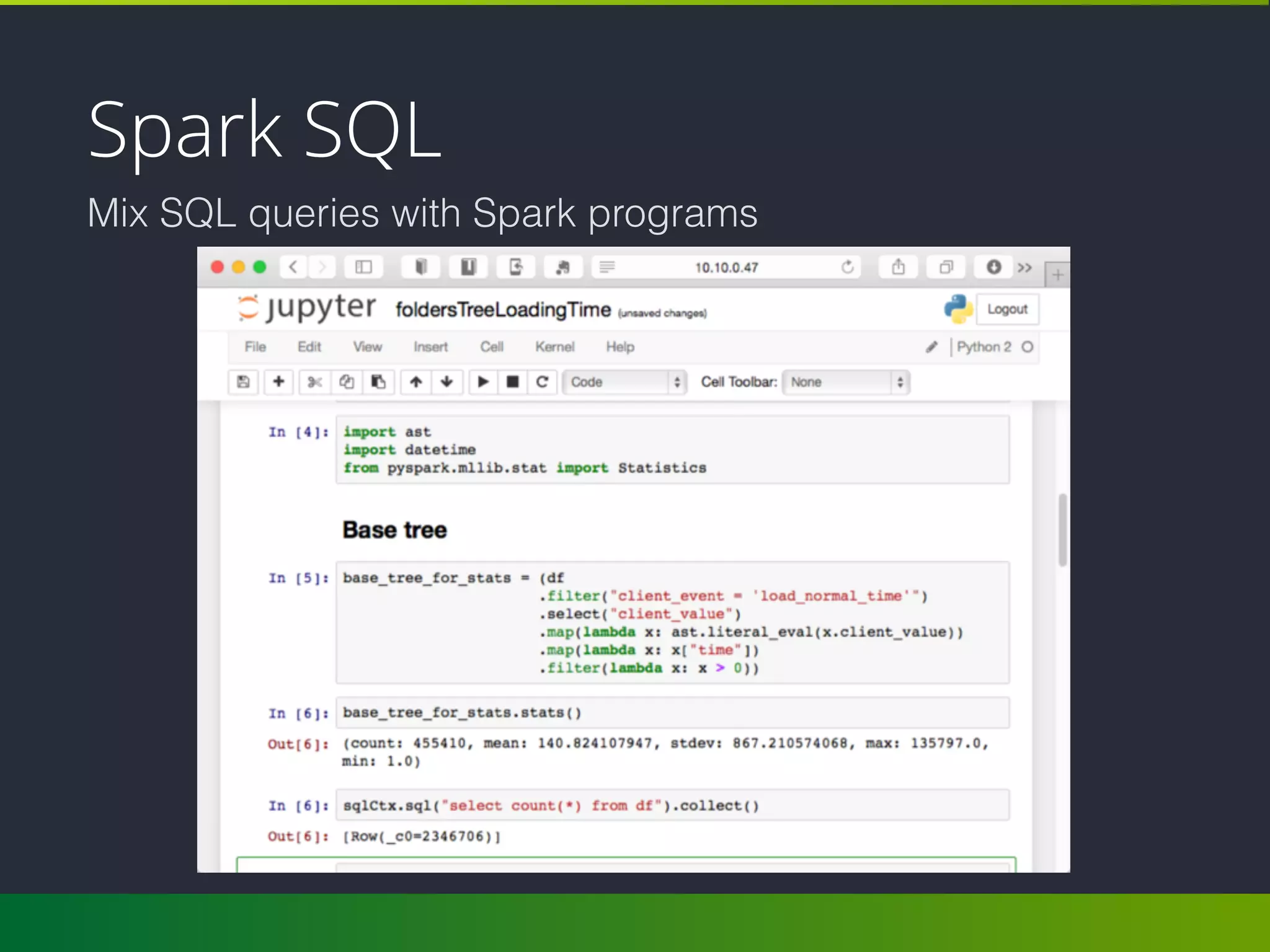
Task: Rename notebook foldersTreeLoadingTime title
Action: 504,309
